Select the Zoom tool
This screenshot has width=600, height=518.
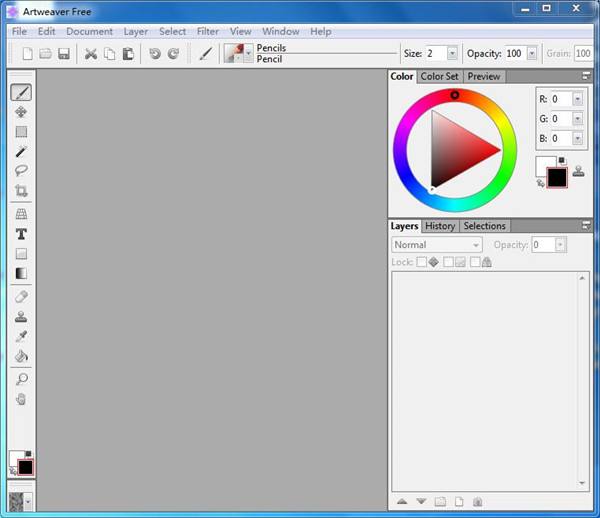coord(21,380)
